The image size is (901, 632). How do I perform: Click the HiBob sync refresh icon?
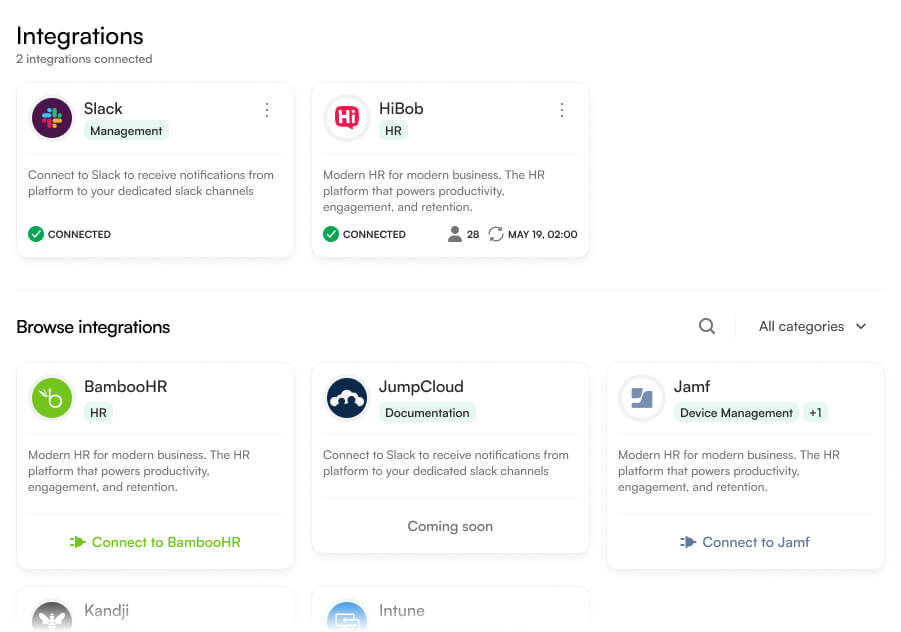pos(495,234)
